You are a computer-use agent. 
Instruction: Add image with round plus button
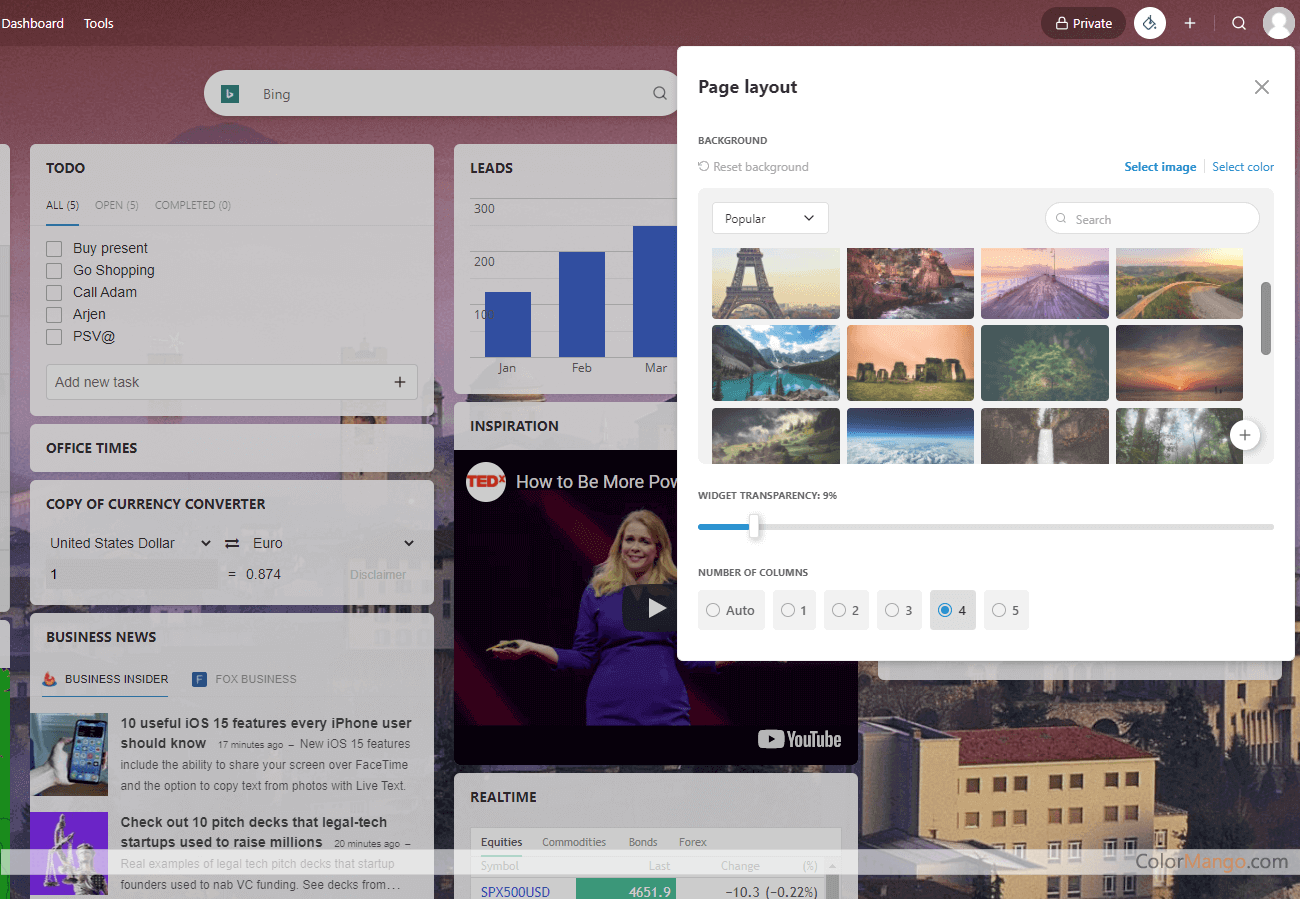[1245, 435]
